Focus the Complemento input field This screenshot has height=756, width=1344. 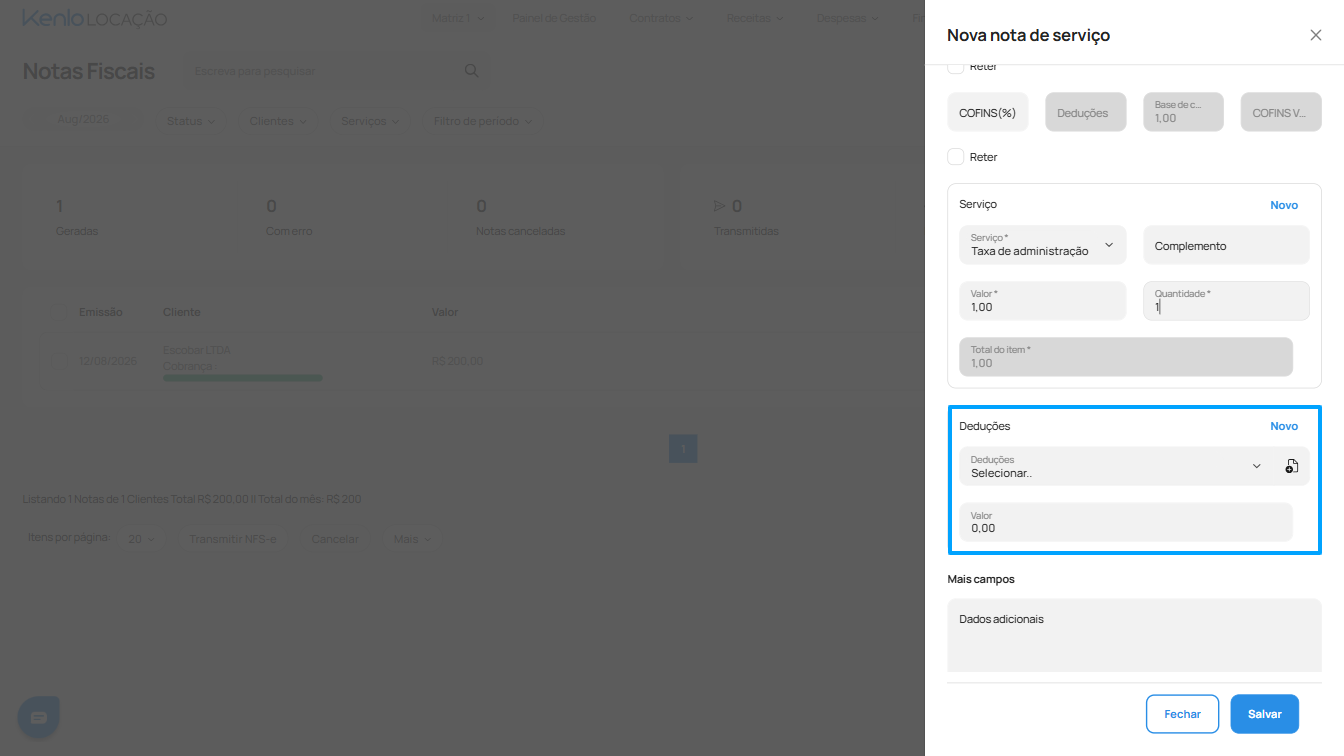pos(1226,245)
